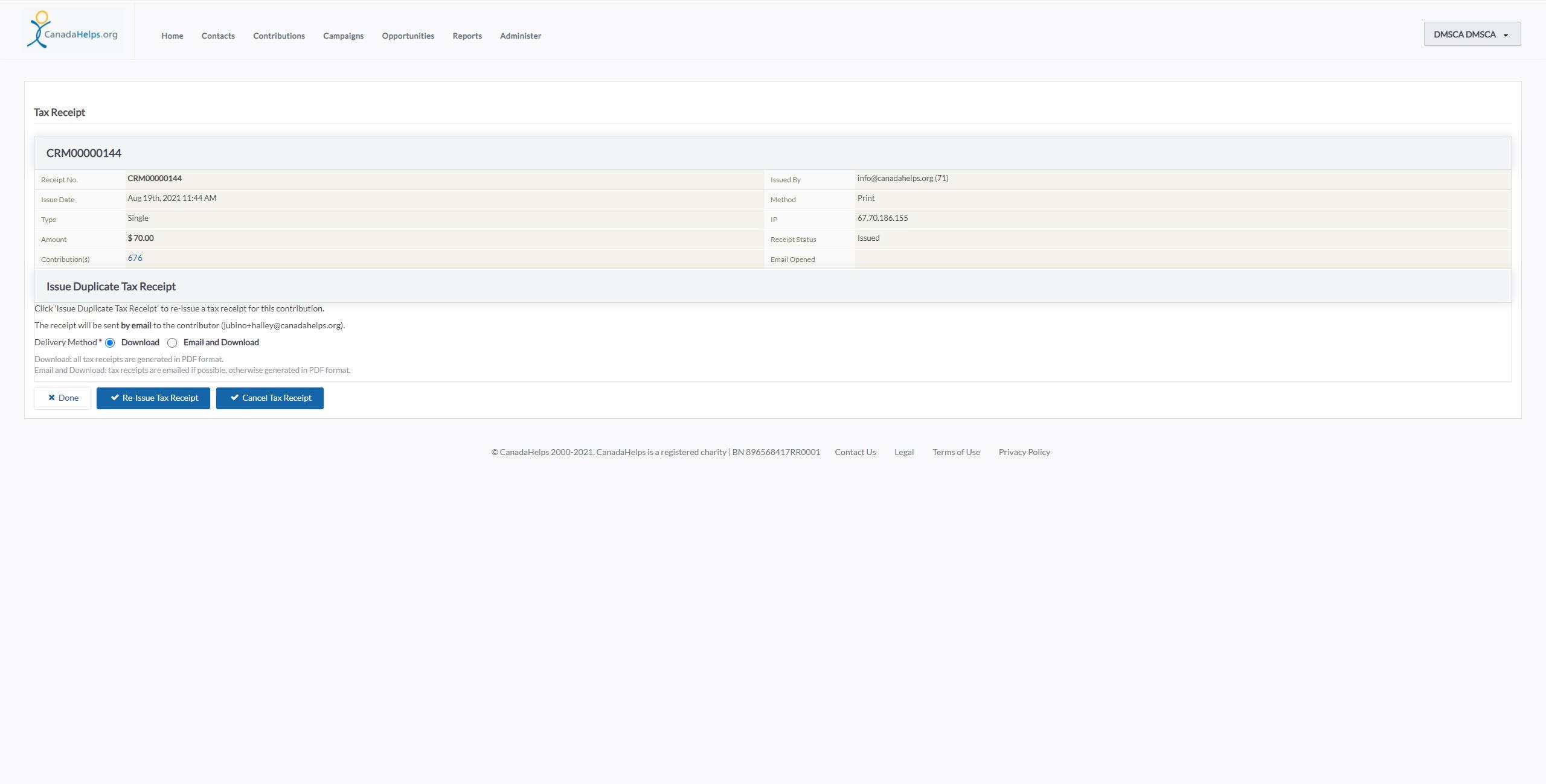
Task: Open the DMSCA DMSCA user dropdown
Action: click(x=1472, y=34)
